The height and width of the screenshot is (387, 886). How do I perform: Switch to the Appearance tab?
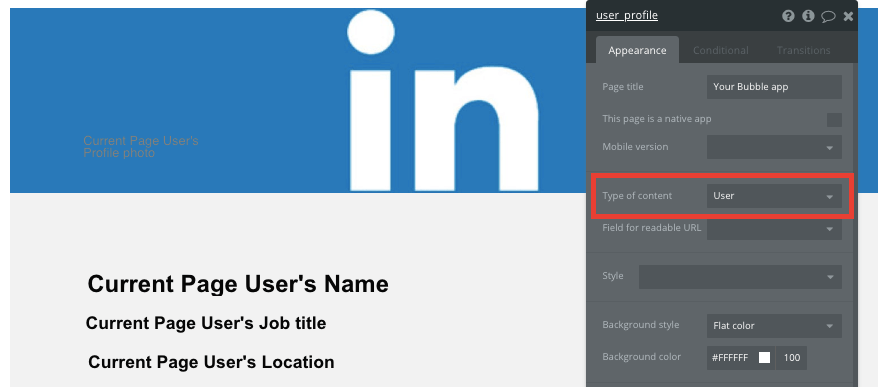pyautogui.click(x=637, y=50)
